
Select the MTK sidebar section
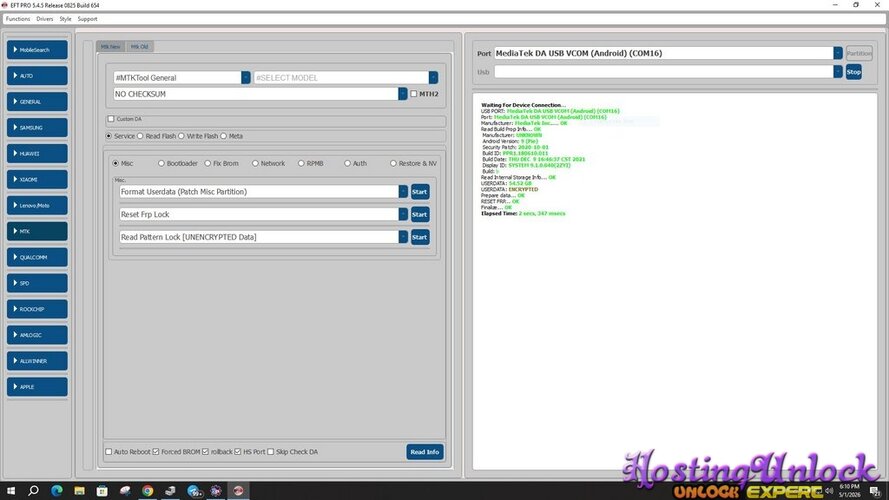(37, 231)
